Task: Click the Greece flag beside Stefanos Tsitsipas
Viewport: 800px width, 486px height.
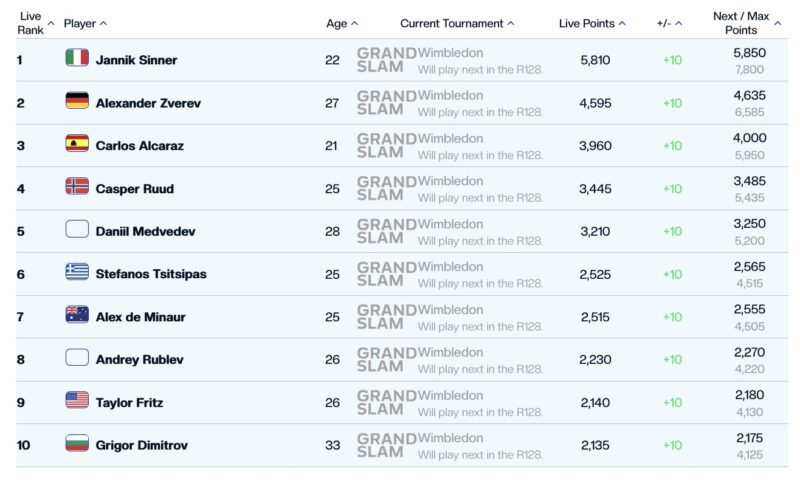Action: 77,272
